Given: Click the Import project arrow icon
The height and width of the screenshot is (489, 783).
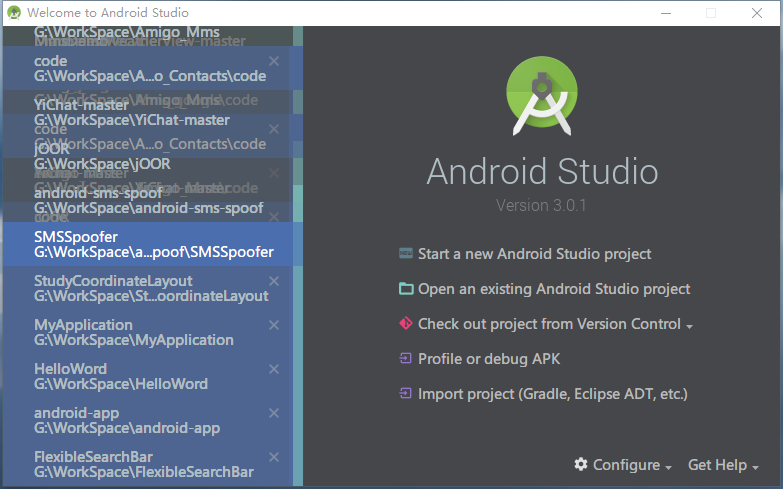Looking at the screenshot, I should point(405,393).
